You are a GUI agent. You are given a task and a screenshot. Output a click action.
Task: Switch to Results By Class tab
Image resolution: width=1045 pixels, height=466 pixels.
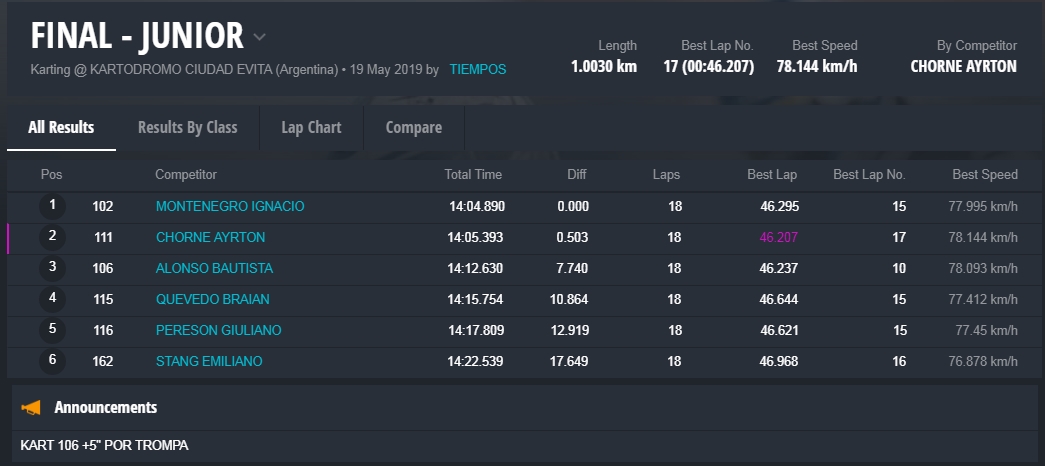click(187, 127)
